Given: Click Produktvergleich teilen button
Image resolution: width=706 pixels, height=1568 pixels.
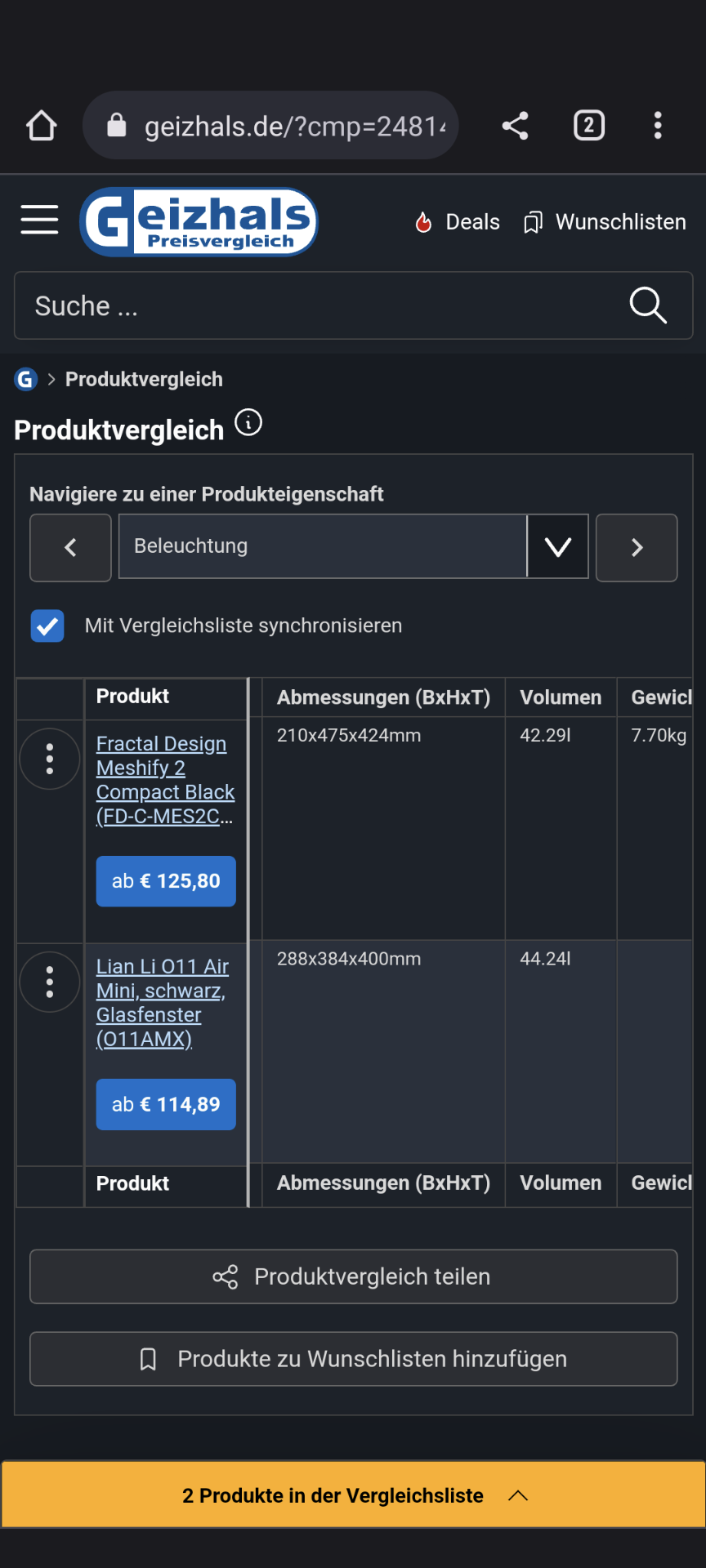Looking at the screenshot, I should pyautogui.click(x=354, y=1276).
